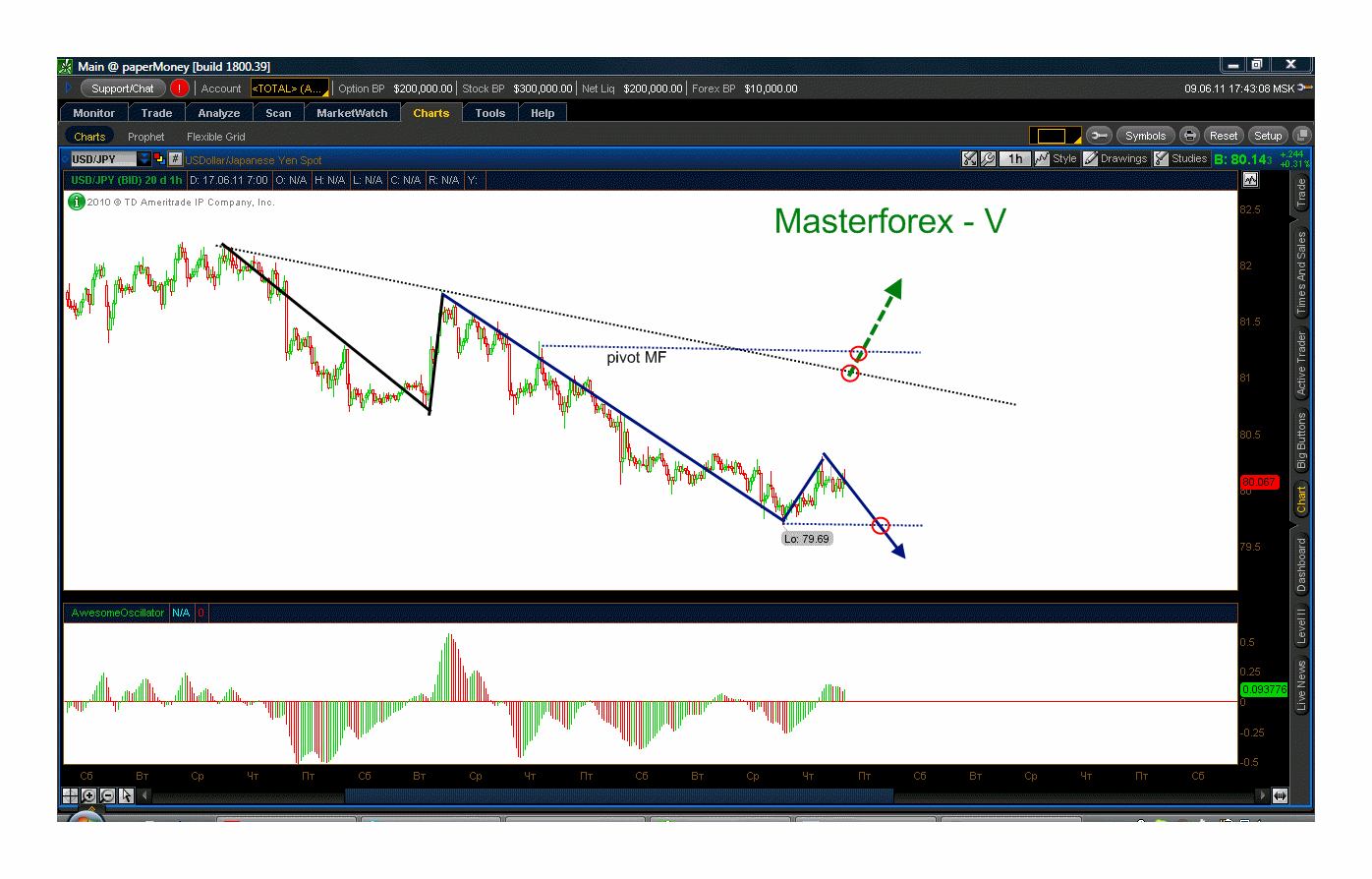Click the expand time axis icon bottom right
1372x879 pixels.
point(1280,795)
